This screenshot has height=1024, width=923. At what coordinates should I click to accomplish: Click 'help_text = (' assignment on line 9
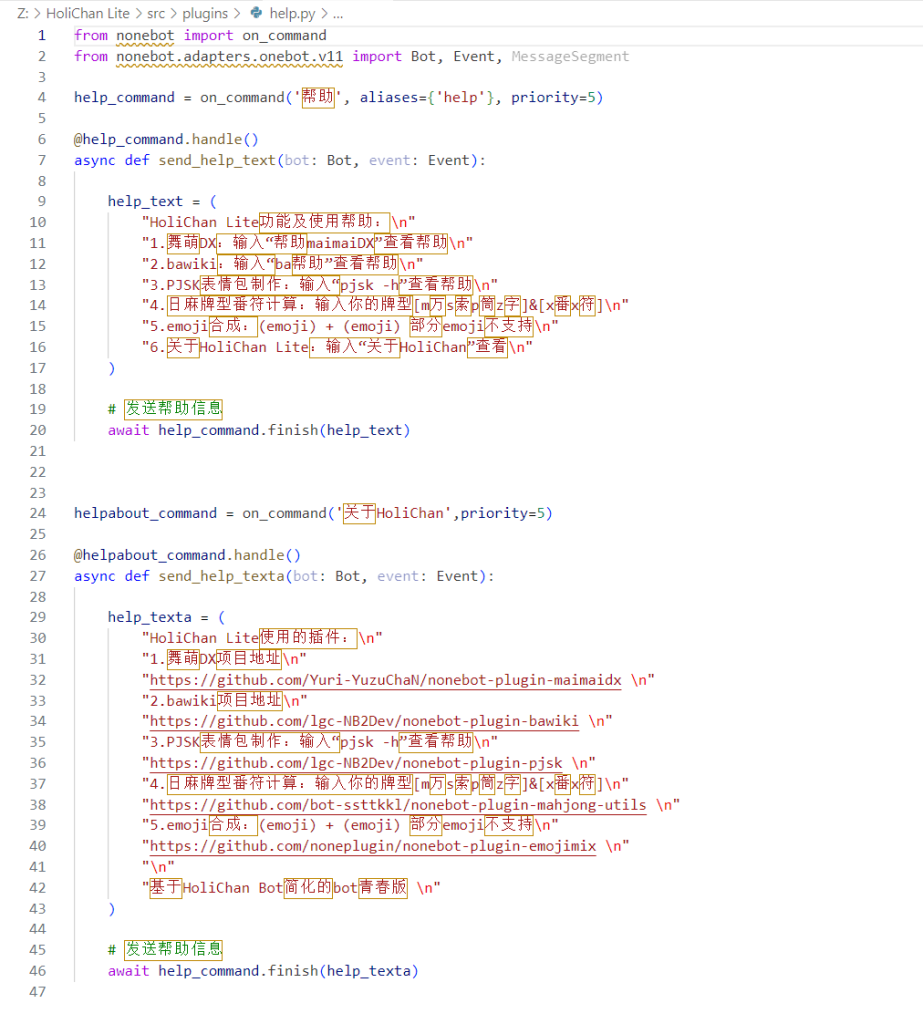(x=162, y=201)
